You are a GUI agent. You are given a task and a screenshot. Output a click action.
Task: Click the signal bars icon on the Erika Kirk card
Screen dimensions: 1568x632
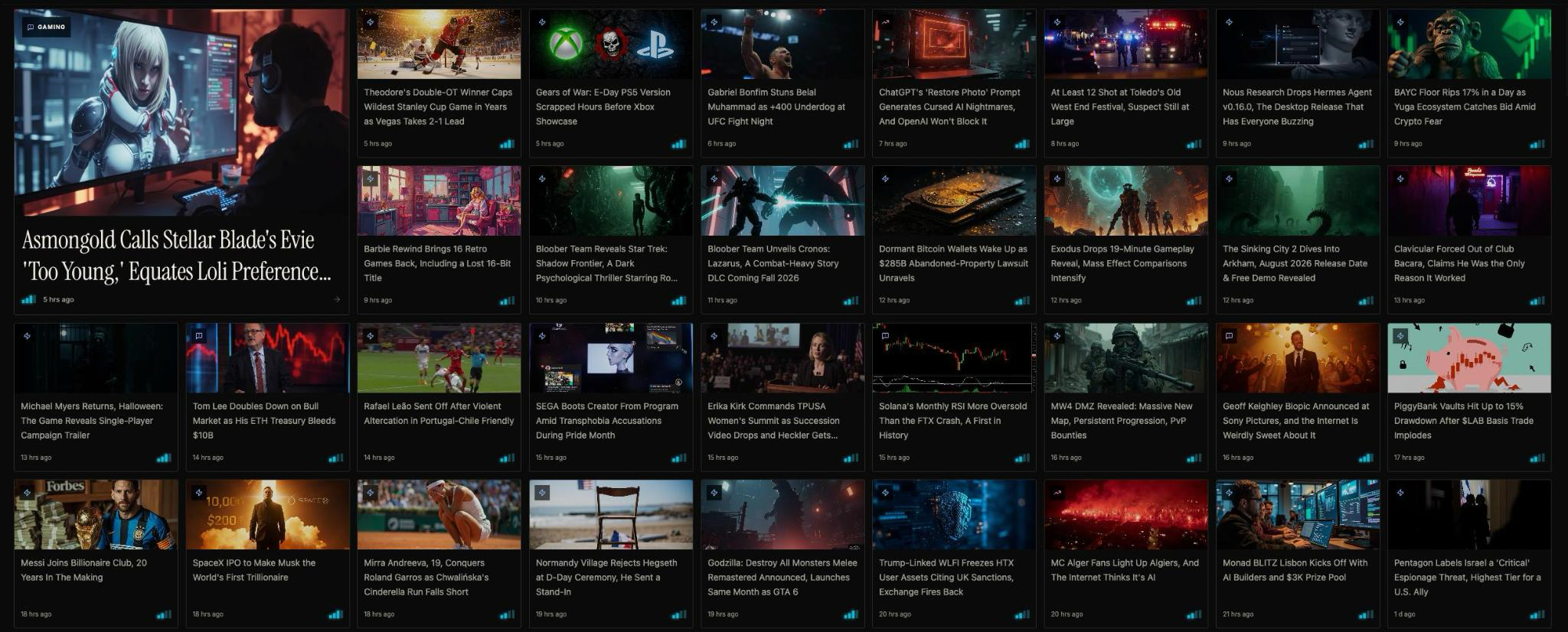(x=851, y=458)
